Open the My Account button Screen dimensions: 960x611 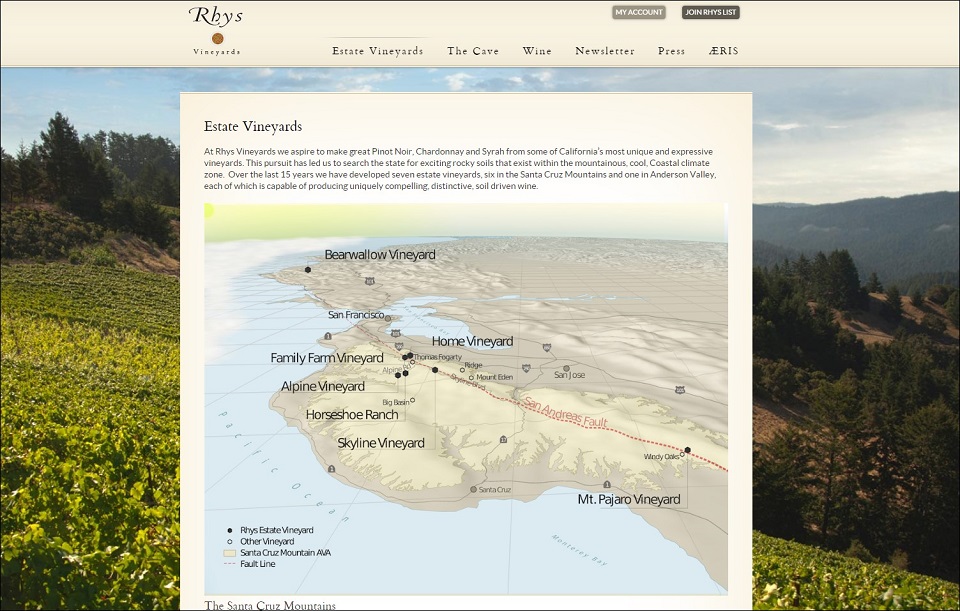click(x=639, y=12)
